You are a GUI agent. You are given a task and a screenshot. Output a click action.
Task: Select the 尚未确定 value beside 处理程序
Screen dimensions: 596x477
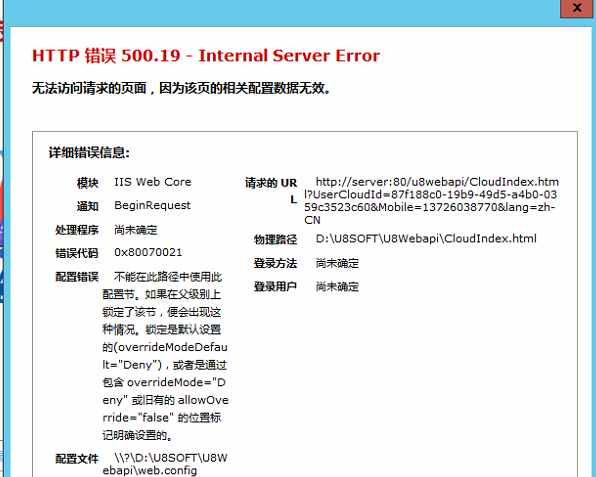136,230
